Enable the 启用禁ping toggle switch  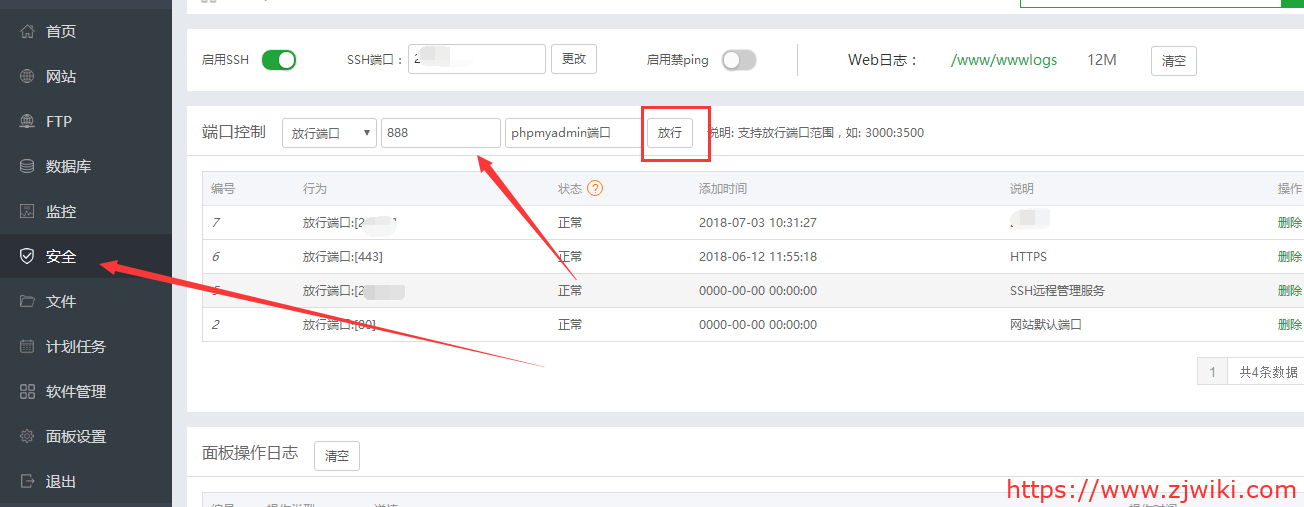(739, 60)
